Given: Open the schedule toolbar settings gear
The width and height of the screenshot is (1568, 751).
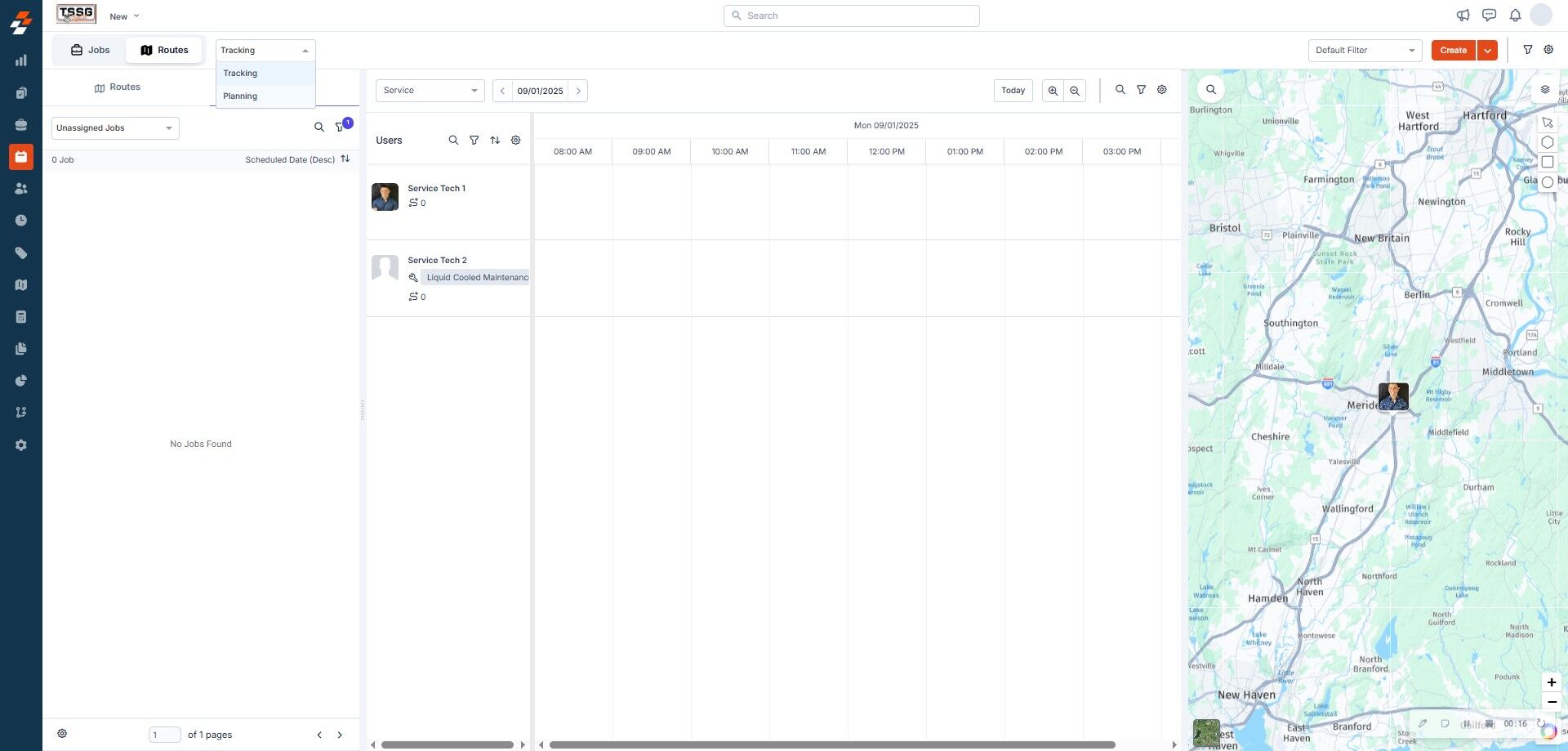Looking at the screenshot, I should [x=1161, y=90].
